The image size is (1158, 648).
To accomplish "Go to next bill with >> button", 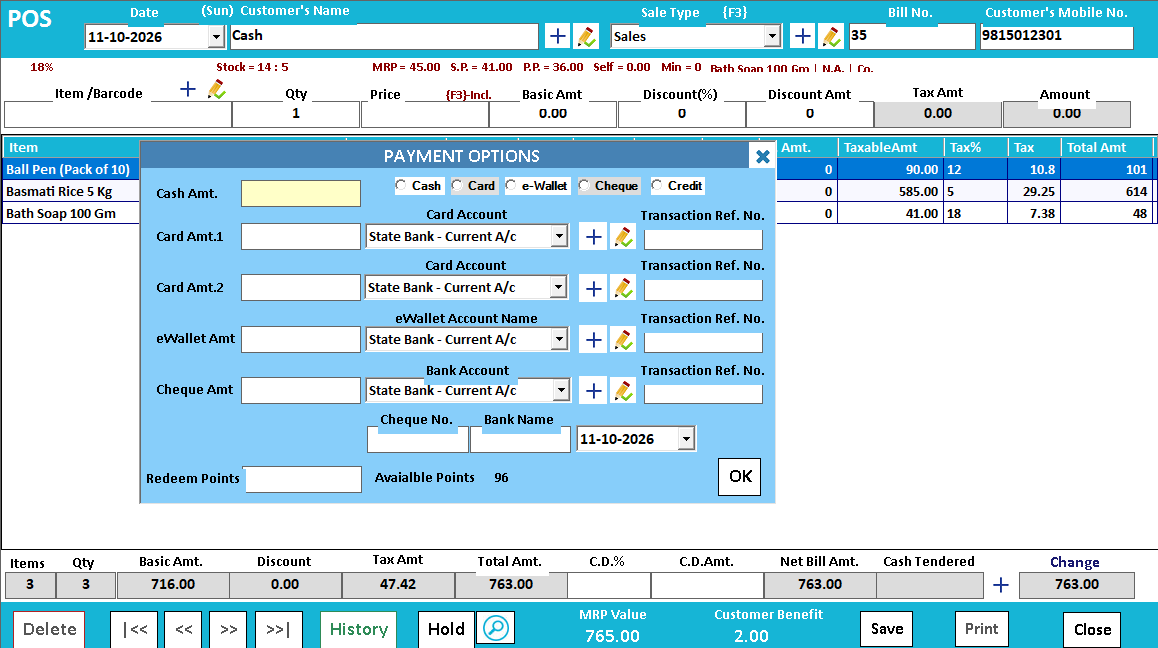I will [x=229, y=630].
